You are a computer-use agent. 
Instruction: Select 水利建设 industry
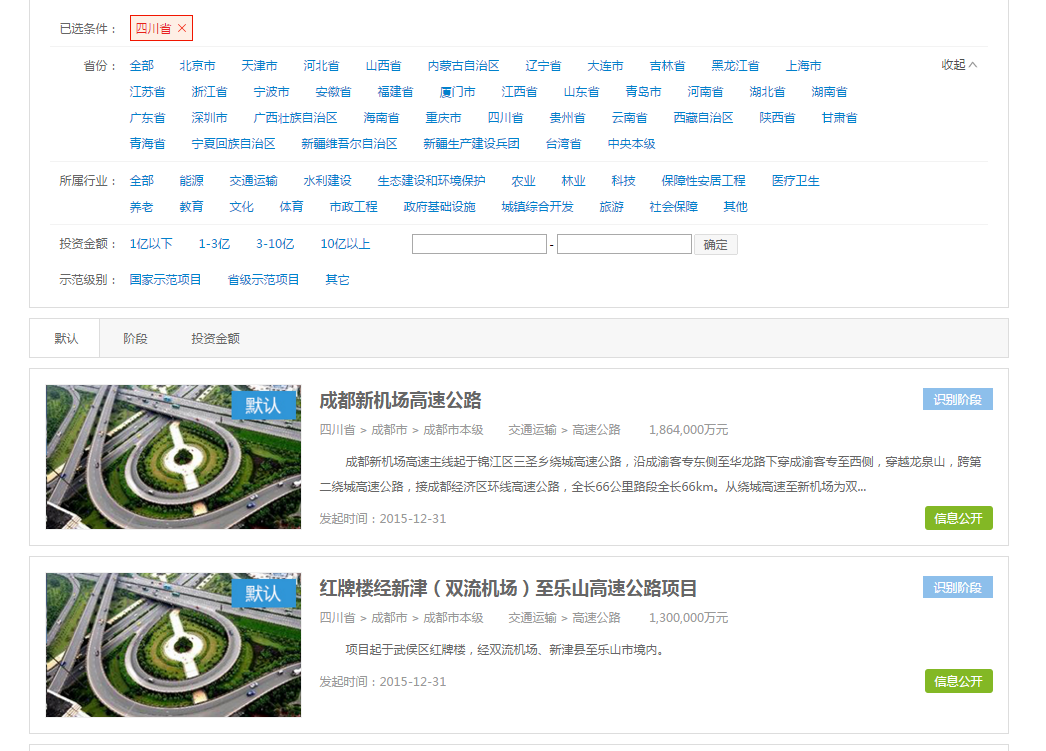pyautogui.click(x=328, y=181)
